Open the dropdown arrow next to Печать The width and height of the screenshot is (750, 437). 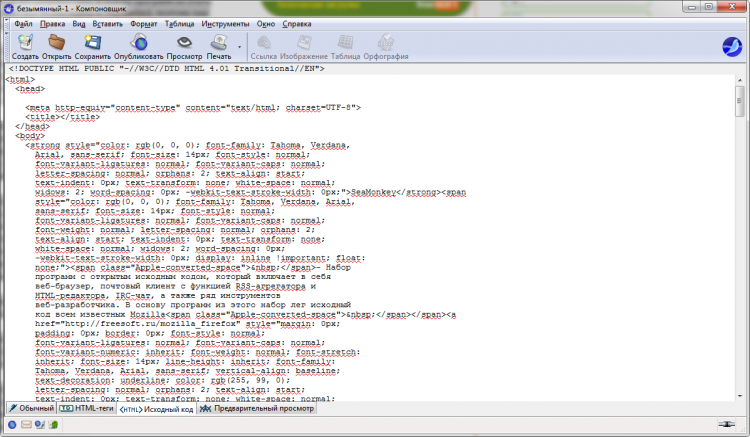[x=239, y=47]
